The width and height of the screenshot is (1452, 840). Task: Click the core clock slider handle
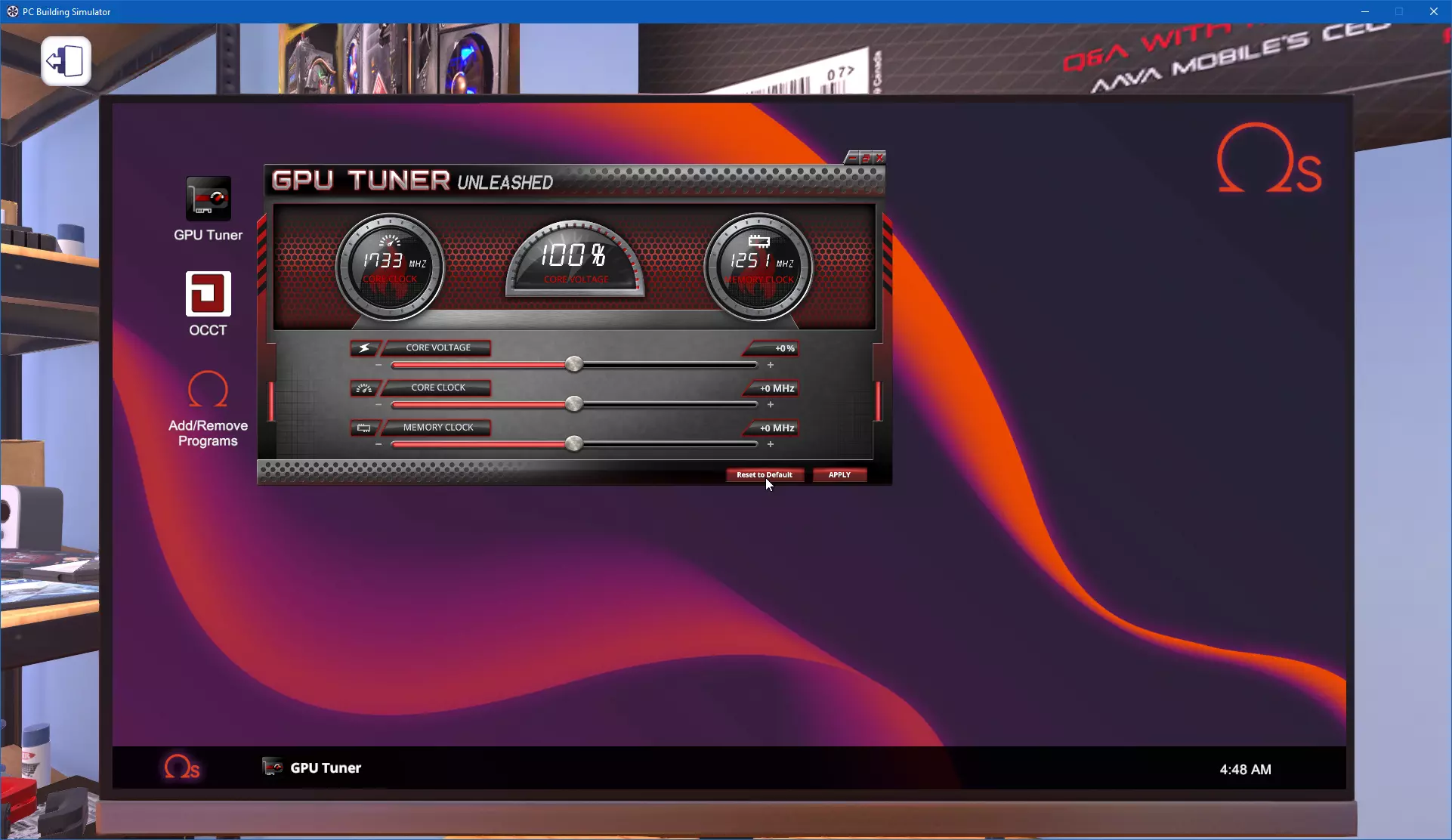574,404
